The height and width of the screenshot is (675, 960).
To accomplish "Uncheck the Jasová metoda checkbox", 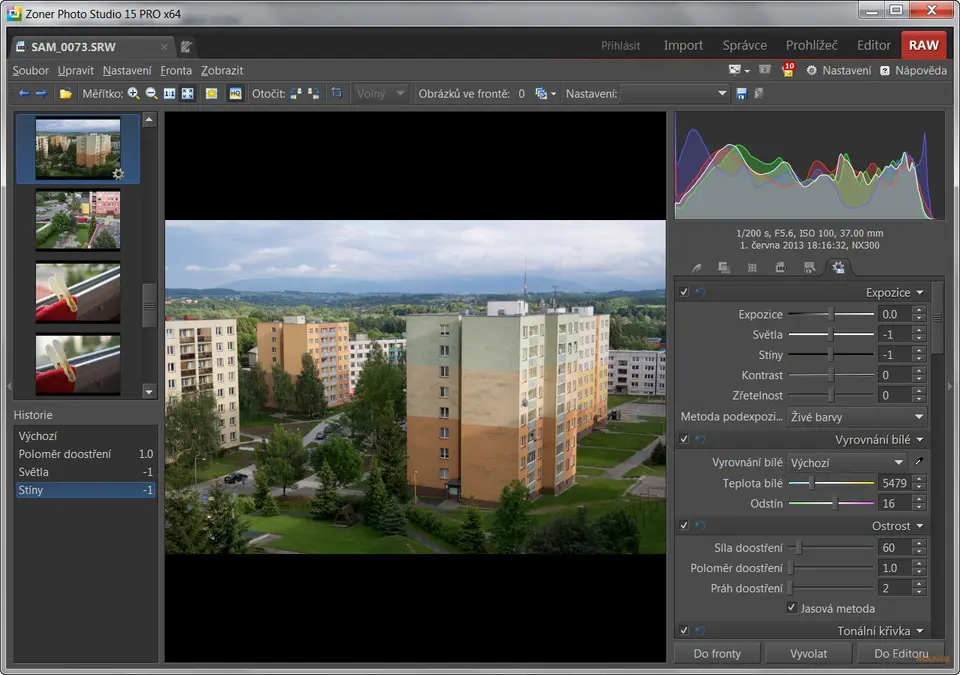I will click(x=792, y=608).
